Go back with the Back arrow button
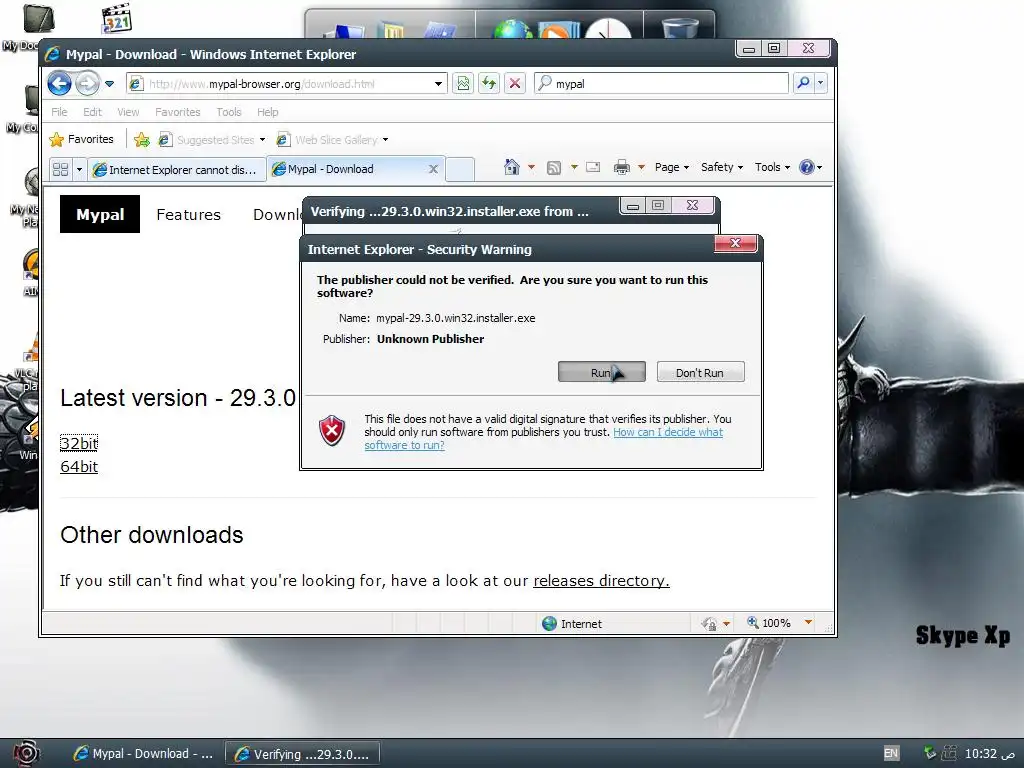The image size is (1024, 768). point(59,84)
